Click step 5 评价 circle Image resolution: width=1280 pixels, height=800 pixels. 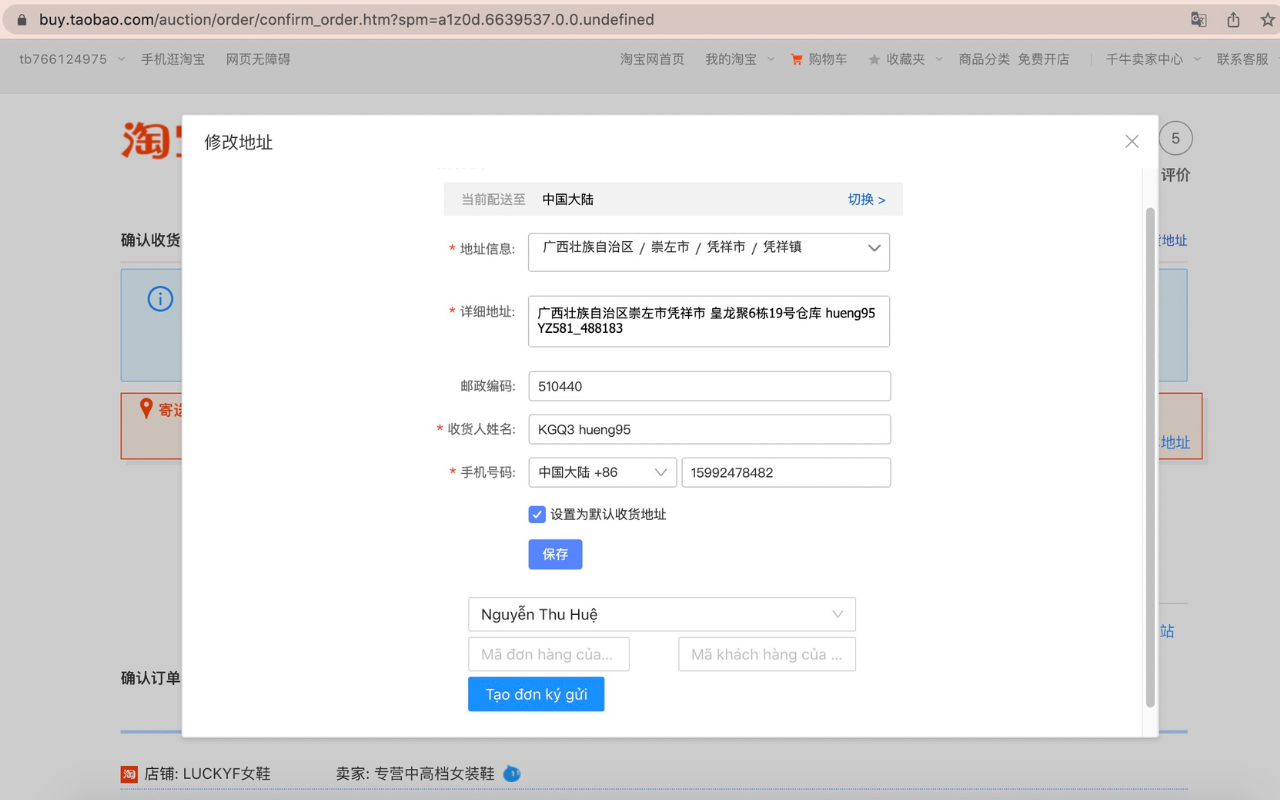pos(1175,139)
